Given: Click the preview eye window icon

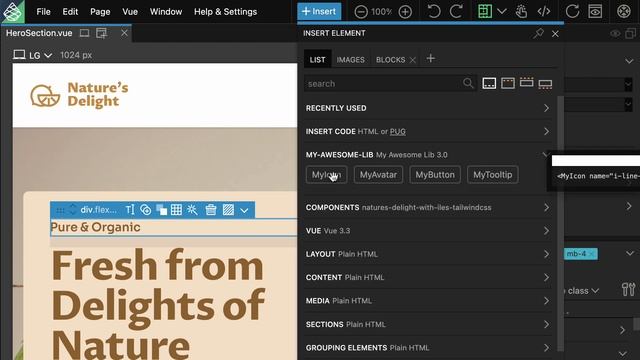Looking at the screenshot, I should coord(595,11).
